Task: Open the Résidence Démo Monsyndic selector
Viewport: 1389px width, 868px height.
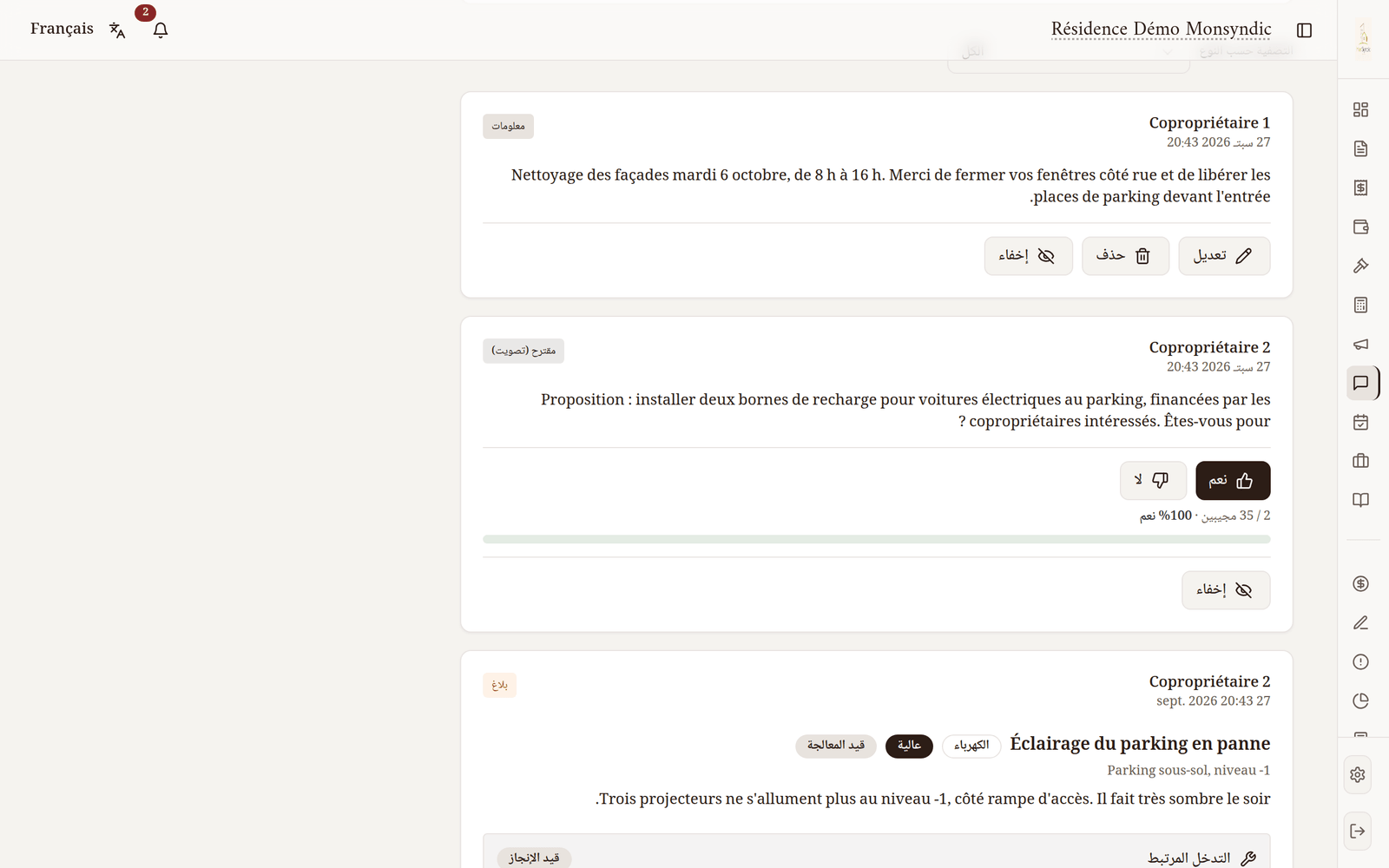Action: coord(1161,29)
